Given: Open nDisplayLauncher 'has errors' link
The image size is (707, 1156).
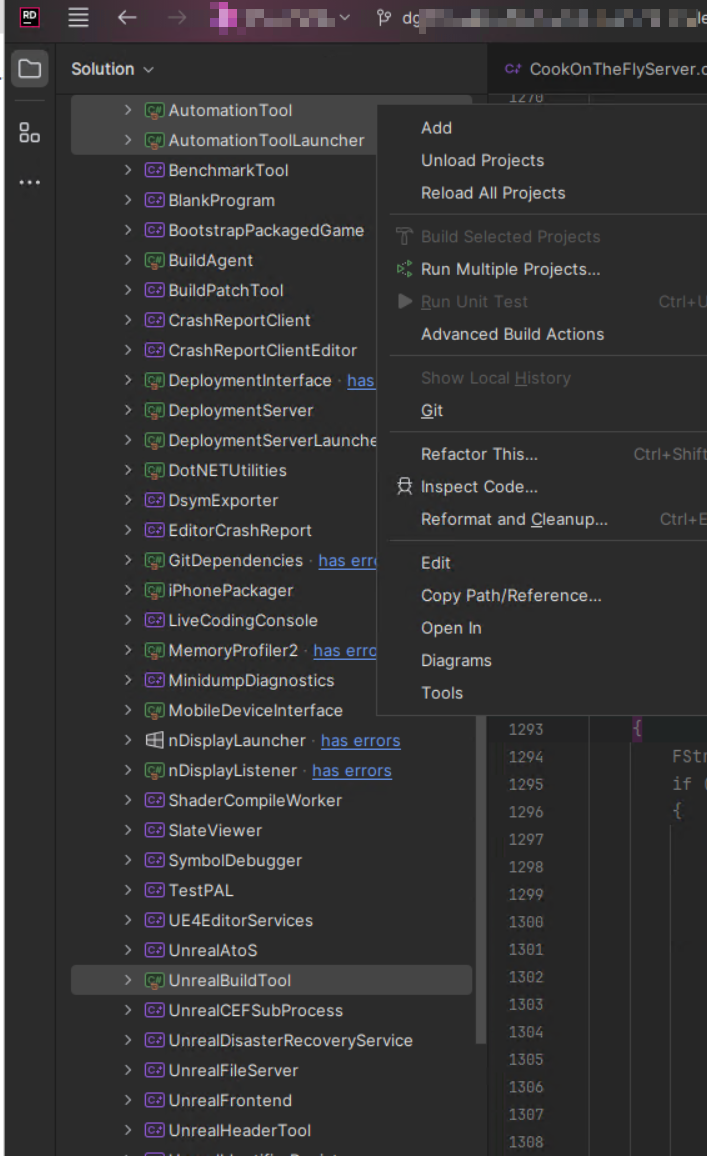Looking at the screenshot, I should 361,740.
